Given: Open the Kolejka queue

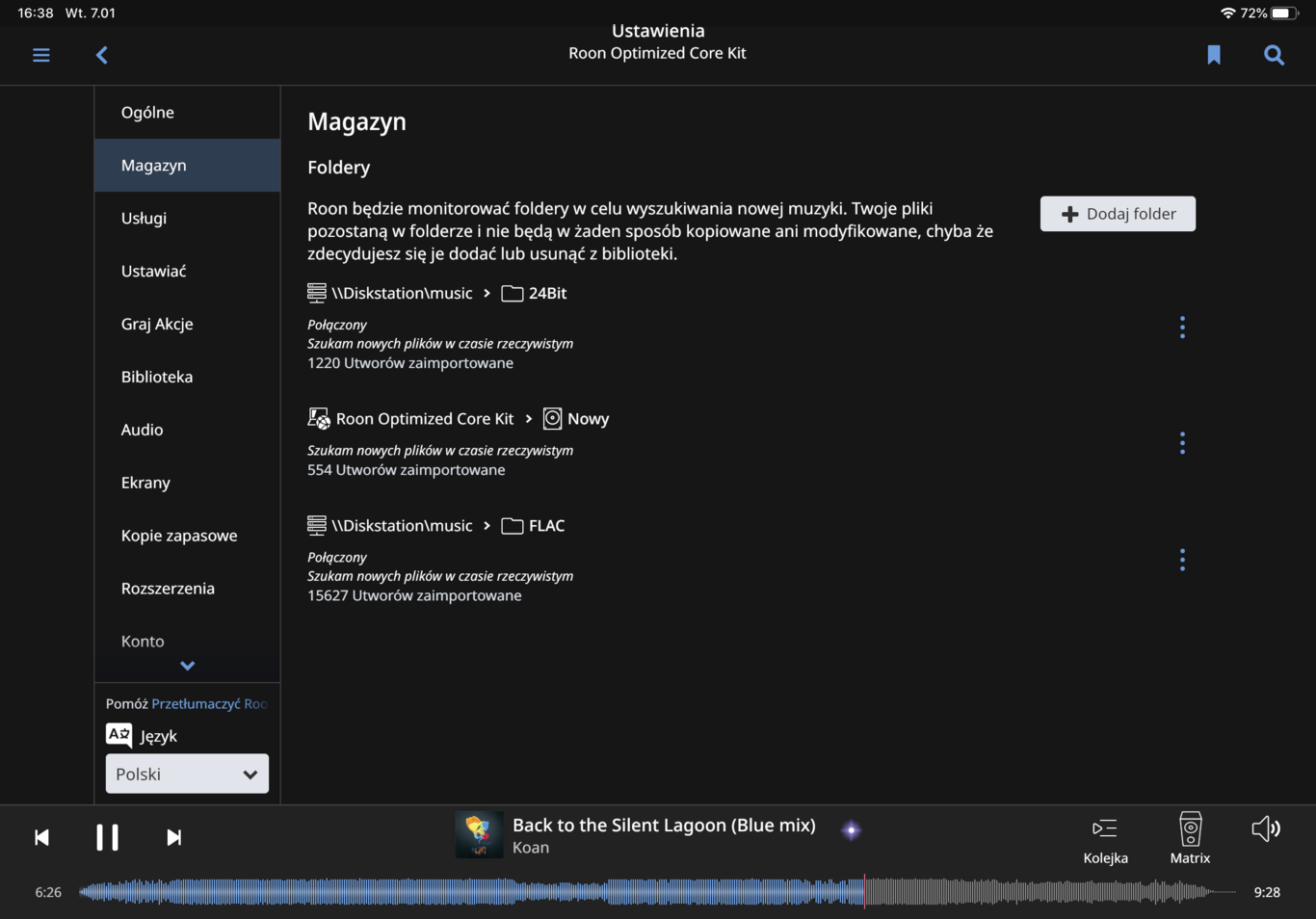Looking at the screenshot, I should pyautogui.click(x=1105, y=839).
